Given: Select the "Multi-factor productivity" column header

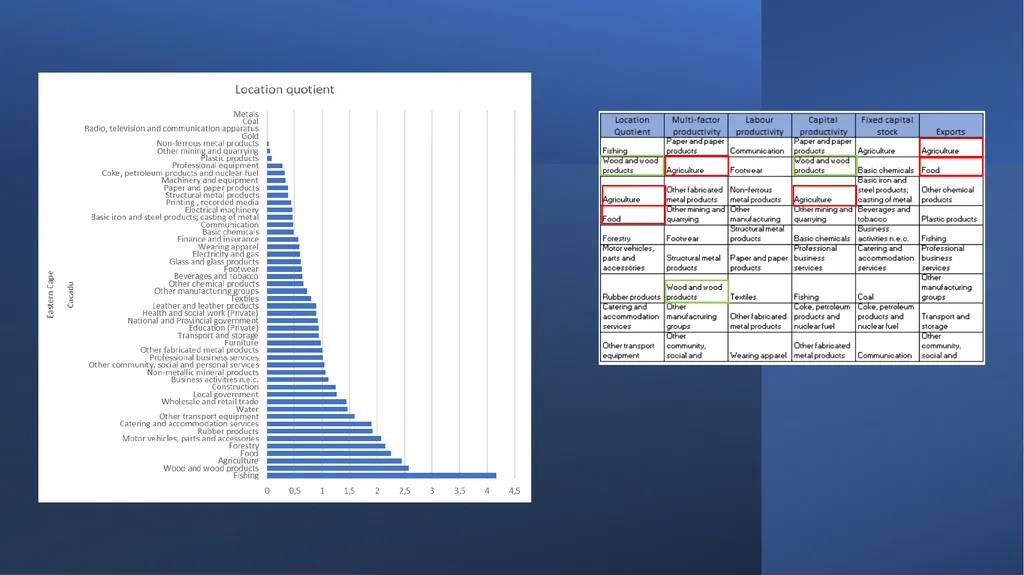Looking at the screenshot, I should tap(696, 125).
